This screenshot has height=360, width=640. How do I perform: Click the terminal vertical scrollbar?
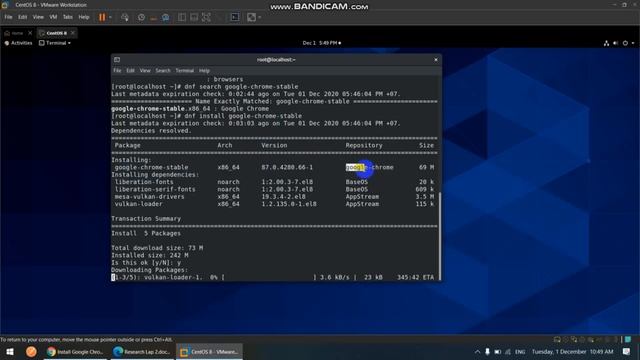point(440,236)
